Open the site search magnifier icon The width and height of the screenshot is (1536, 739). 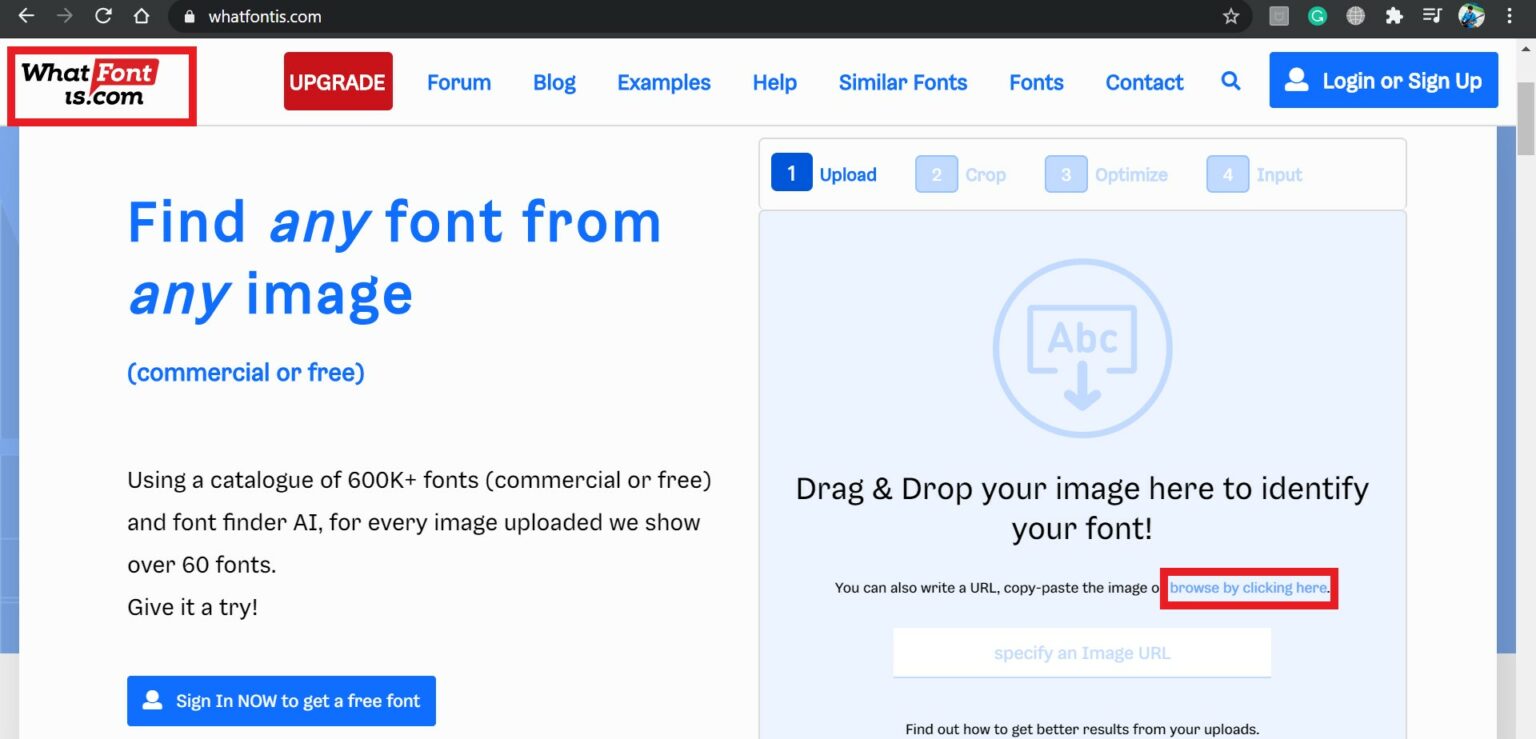[x=1230, y=81]
